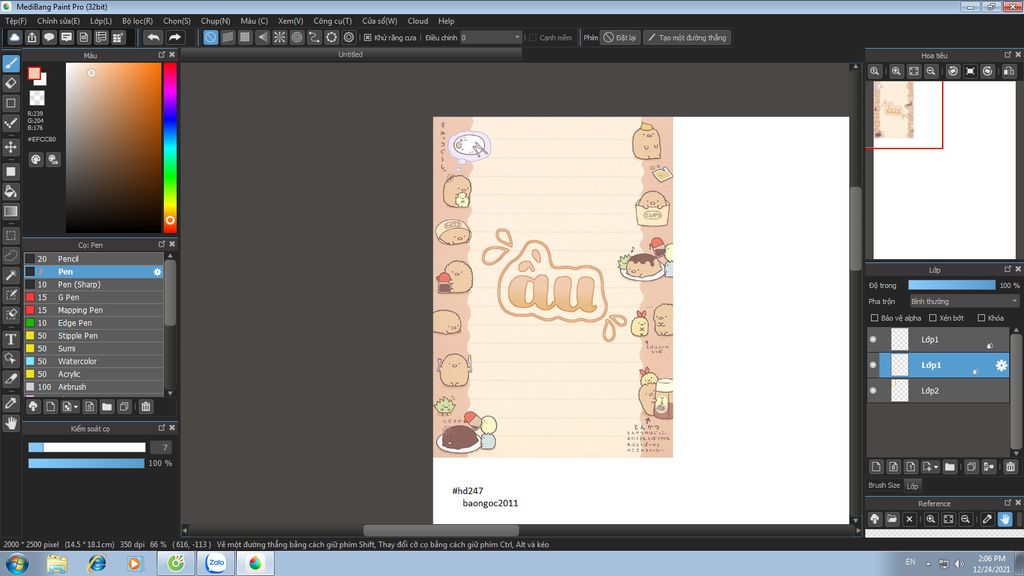Zoom in Reference panel
The width and height of the screenshot is (1024, 576).
(x=931, y=519)
